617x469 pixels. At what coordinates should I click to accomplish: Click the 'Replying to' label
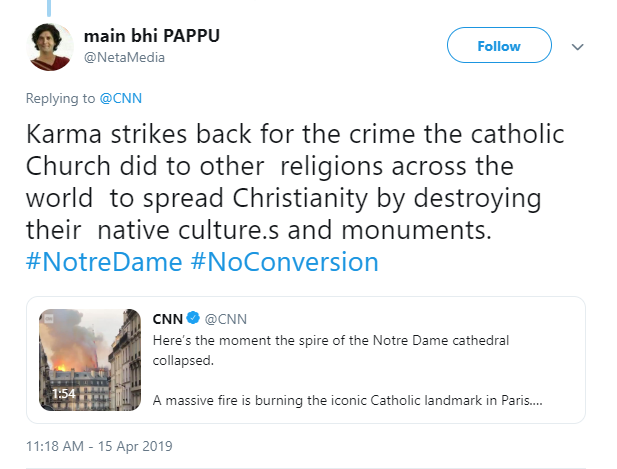(x=59, y=101)
